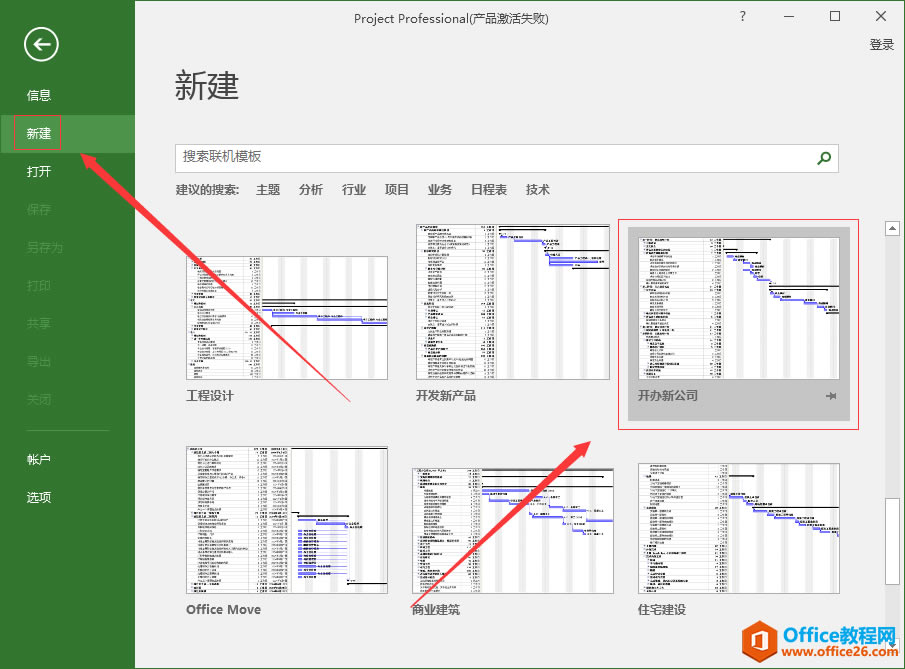Search suggested category 技术
The width and height of the screenshot is (905, 669).
(x=537, y=189)
